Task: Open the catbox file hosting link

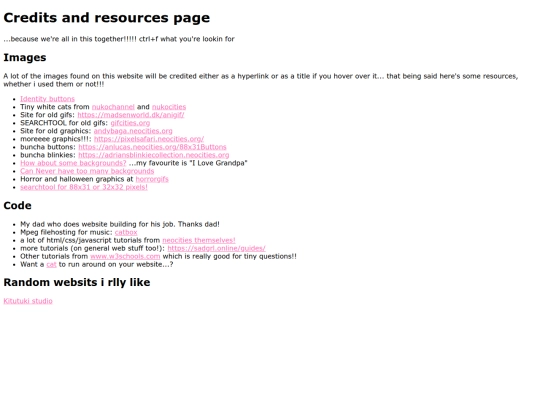Action: [126, 232]
